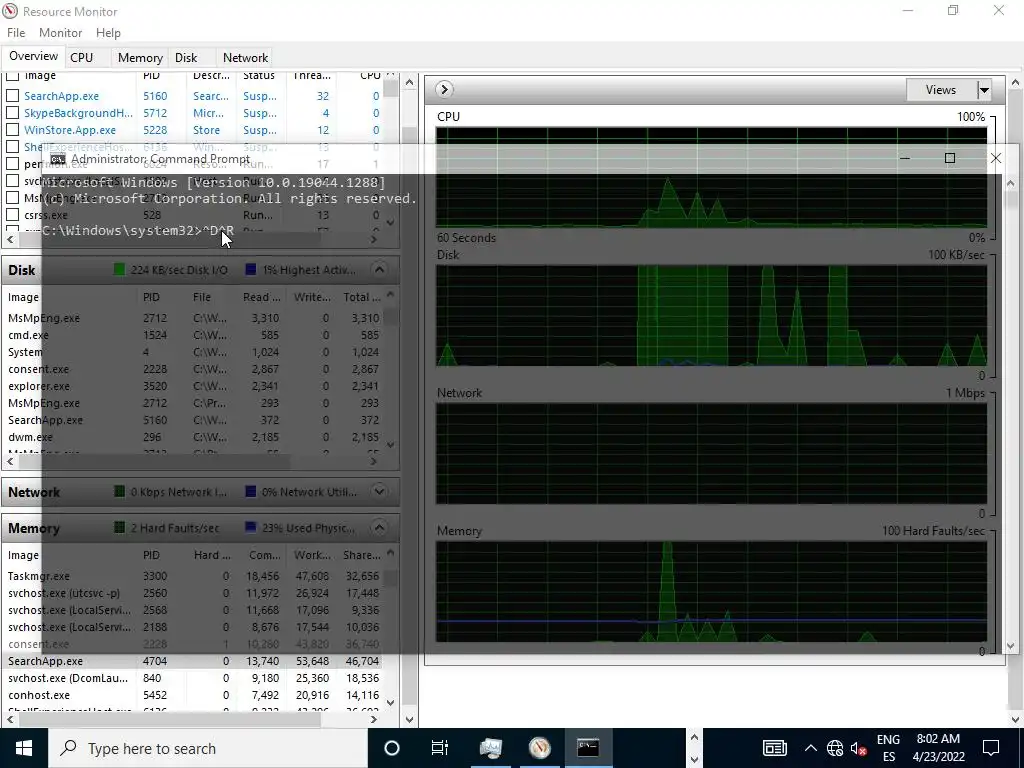
Task: Select SearchApp.exe row in Memory list
Action: click(x=194, y=661)
